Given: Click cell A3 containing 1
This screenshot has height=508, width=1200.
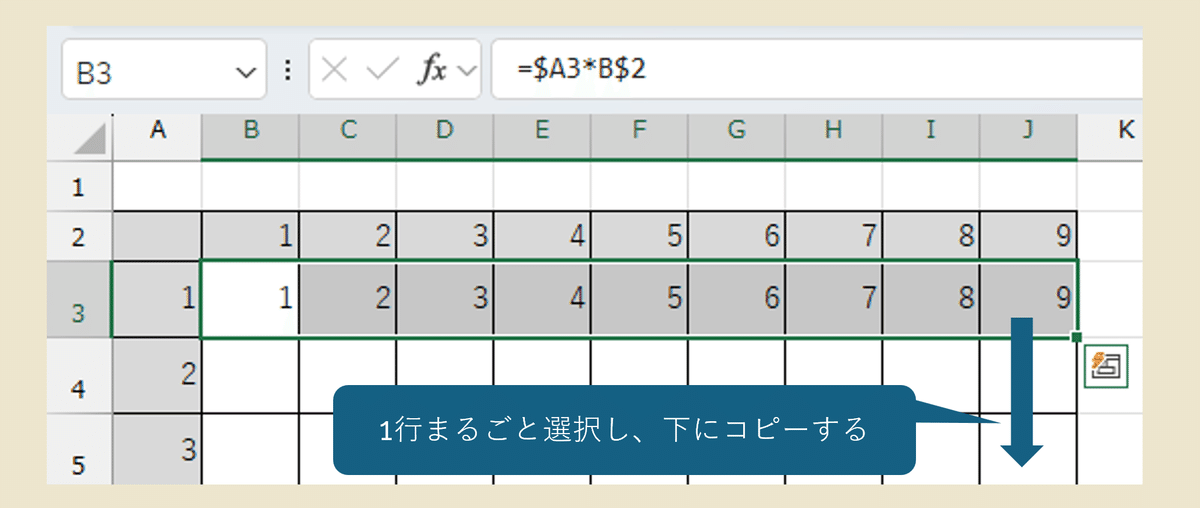Looking at the screenshot, I should [157, 299].
